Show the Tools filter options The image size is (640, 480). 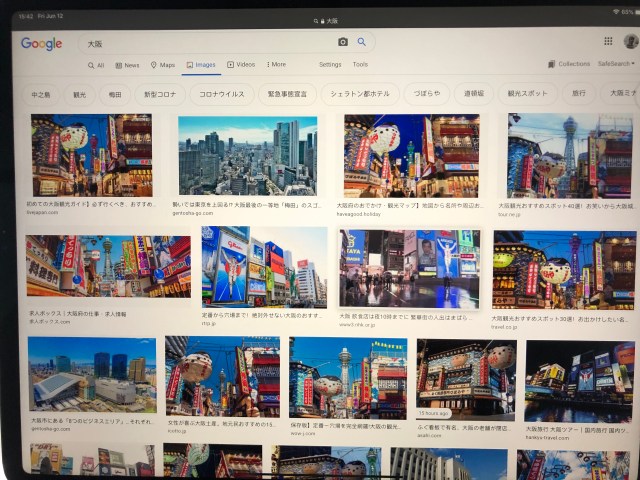coord(360,65)
